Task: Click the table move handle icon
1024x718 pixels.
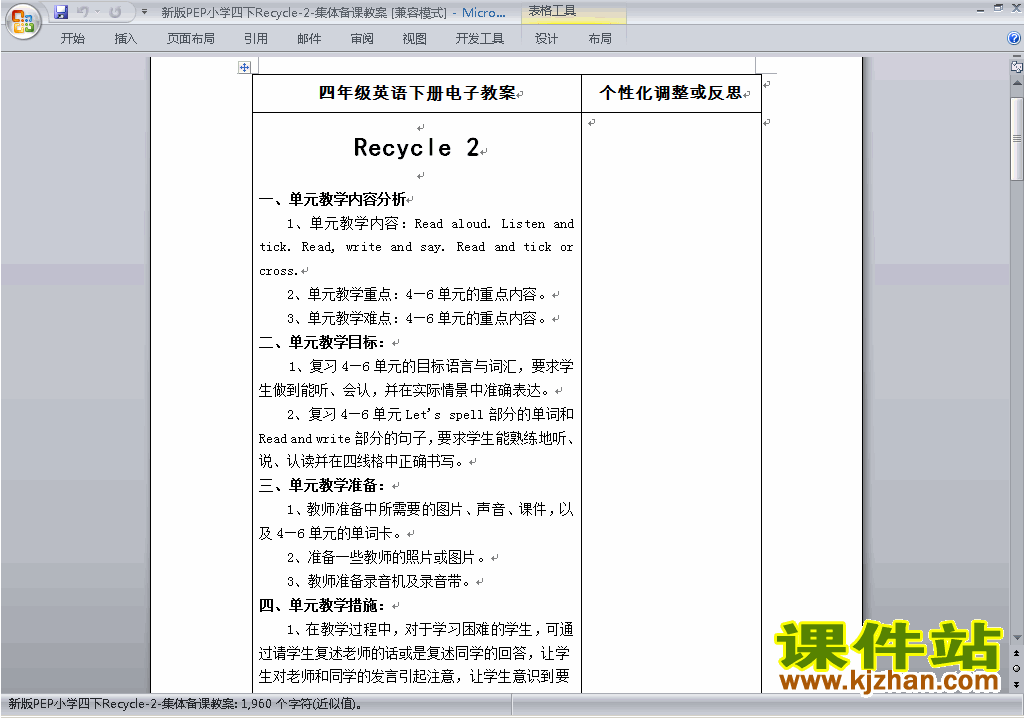Action: point(244,67)
